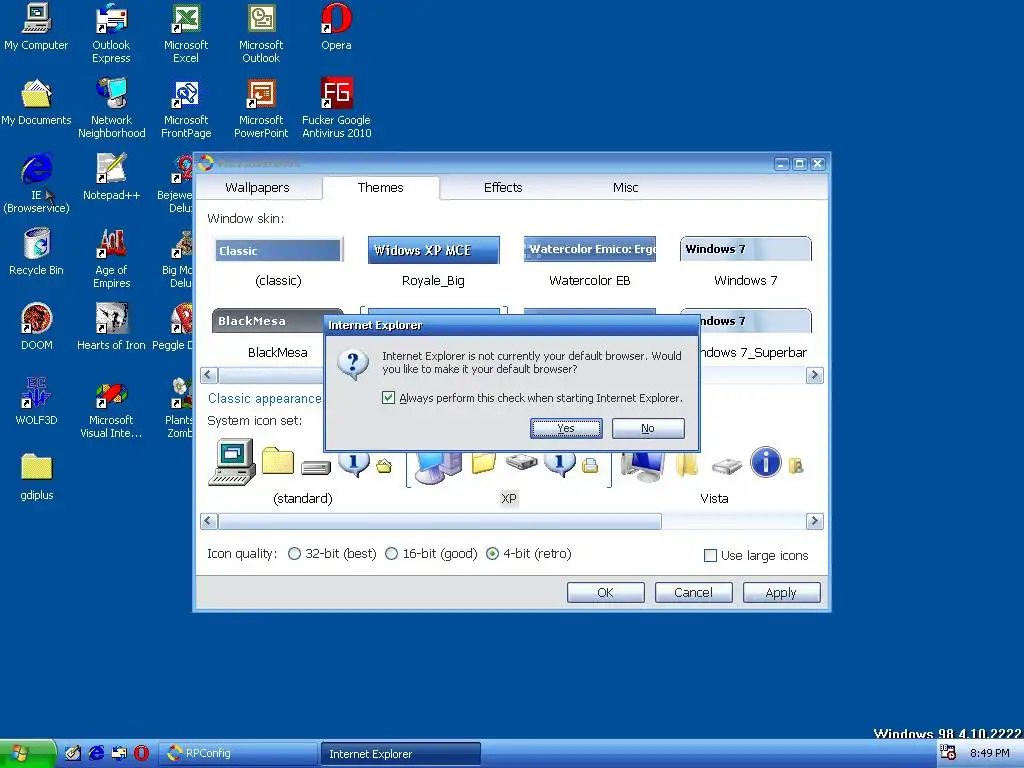Click the Show Desktop quick launch icon
This screenshot has height=768, width=1024.
pyautogui.click(x=72, y=753)
